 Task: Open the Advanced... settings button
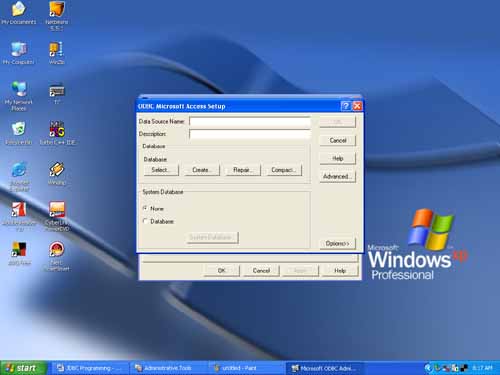pyautogui.click(x=337, y=176)
